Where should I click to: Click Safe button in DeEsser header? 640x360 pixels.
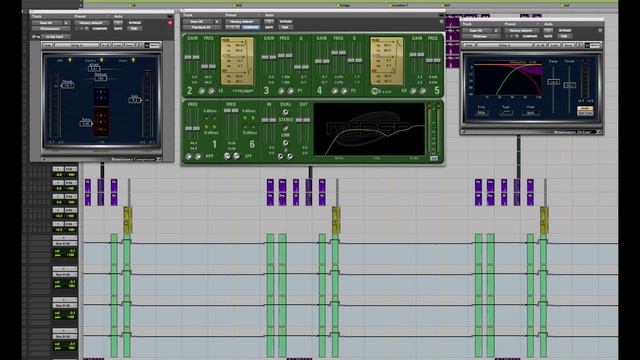(548, 36)
